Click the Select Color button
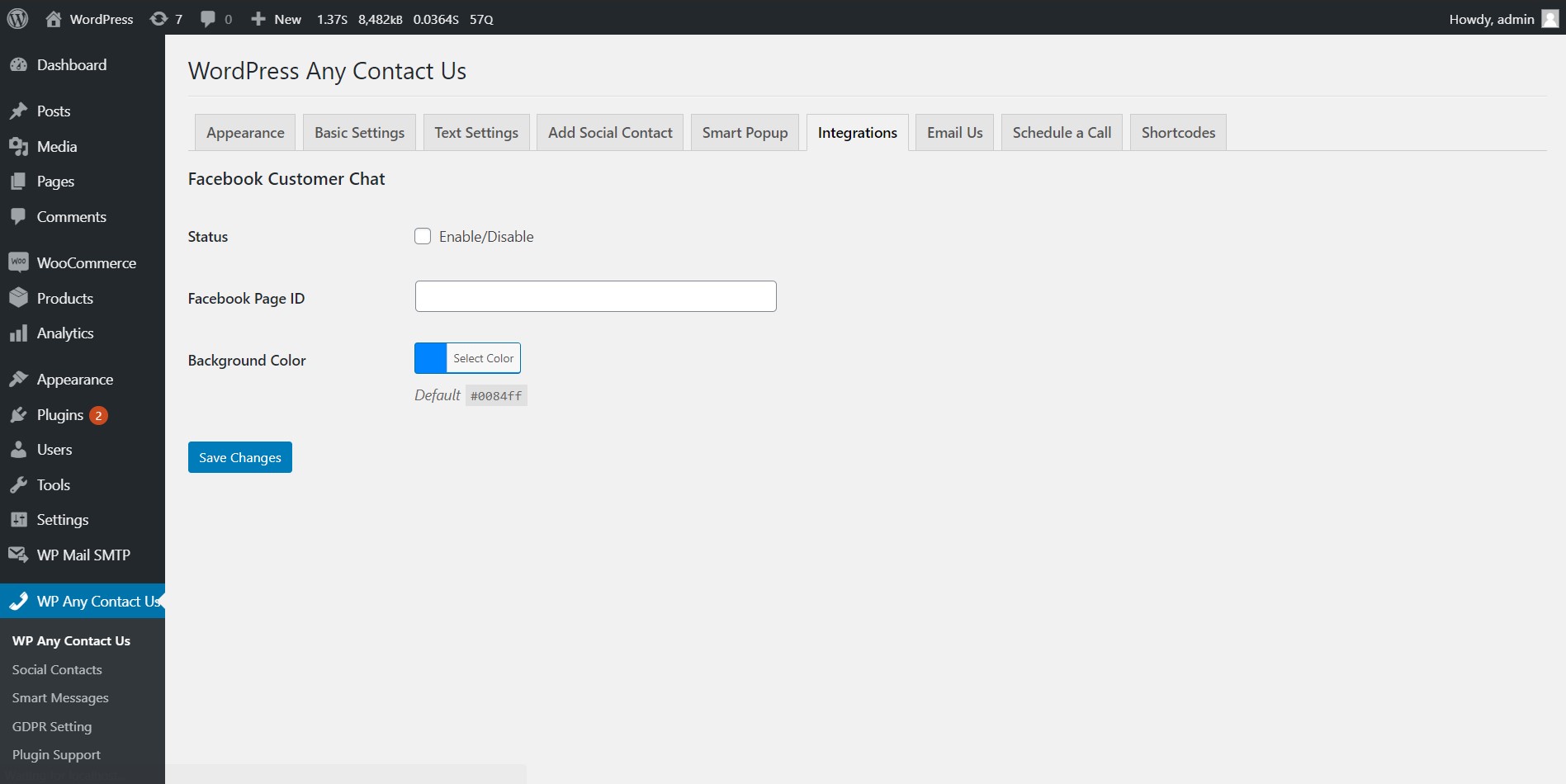Viewport: 1566px width, 784px height. click(483, 358)
